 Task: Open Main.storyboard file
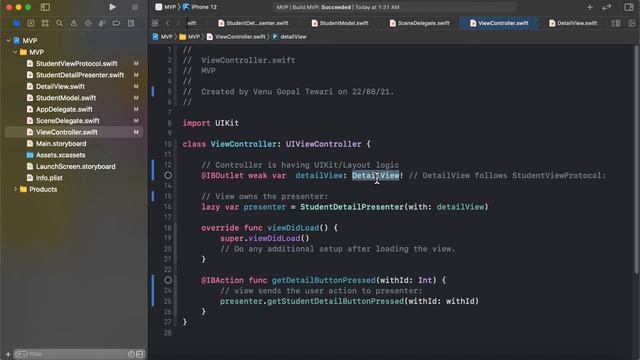61,144
